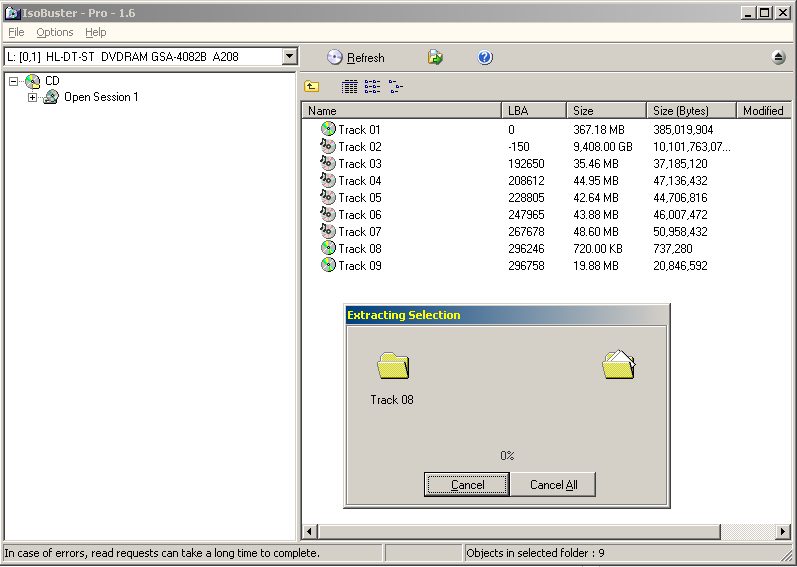Click 'Objects in selected folder : 9' status
797x567 pixels.
[536, 553]
